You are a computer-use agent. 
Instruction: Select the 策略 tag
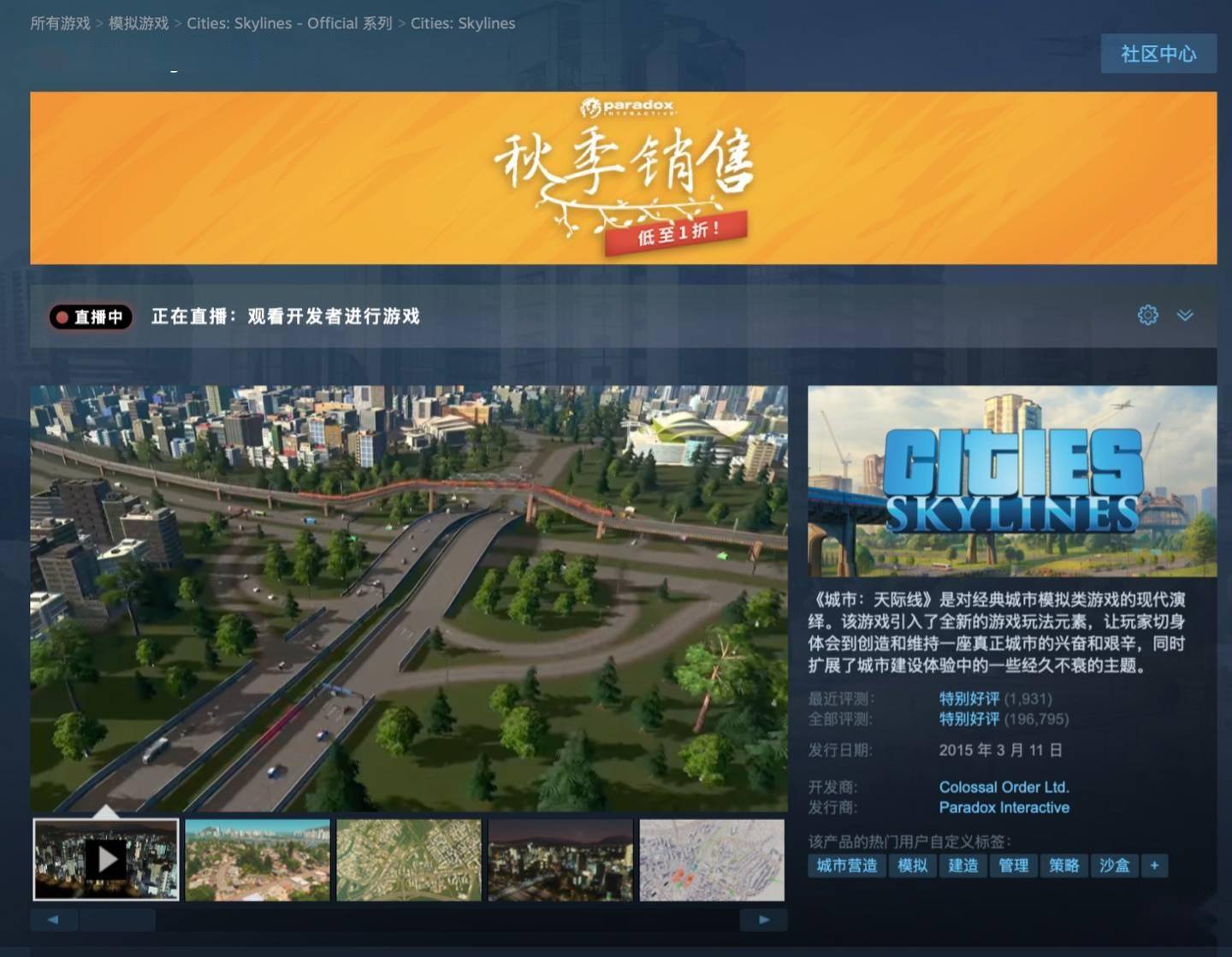[x=1064, y=865]
